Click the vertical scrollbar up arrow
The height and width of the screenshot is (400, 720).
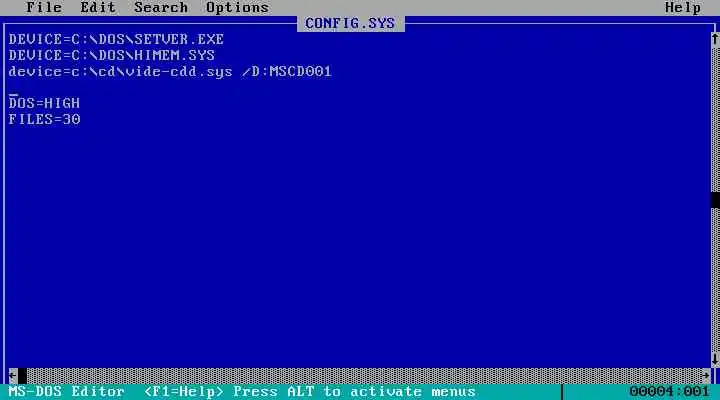(x=715, y=39)
